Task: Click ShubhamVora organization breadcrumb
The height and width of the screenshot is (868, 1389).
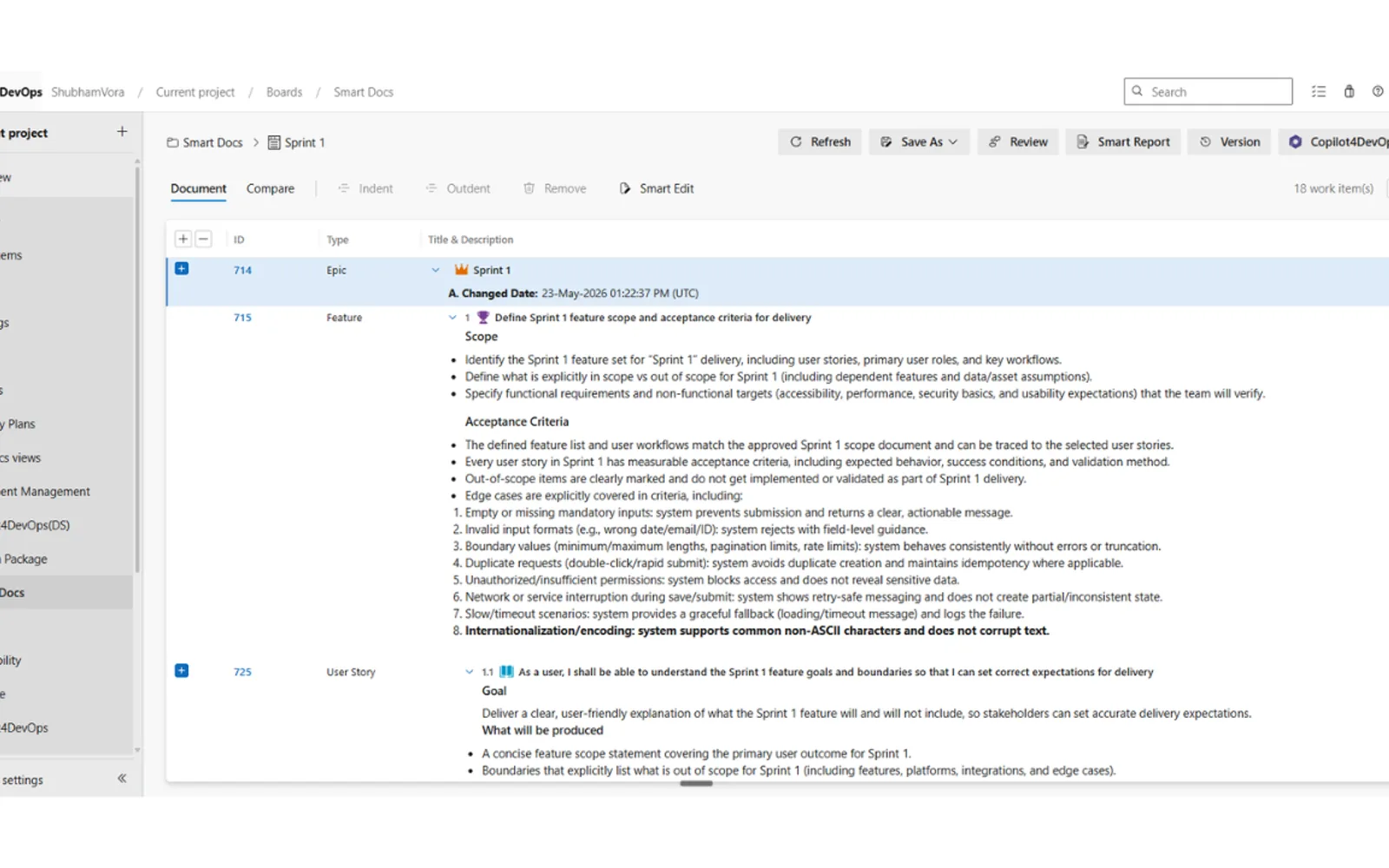Action: (x=88, y=92)
